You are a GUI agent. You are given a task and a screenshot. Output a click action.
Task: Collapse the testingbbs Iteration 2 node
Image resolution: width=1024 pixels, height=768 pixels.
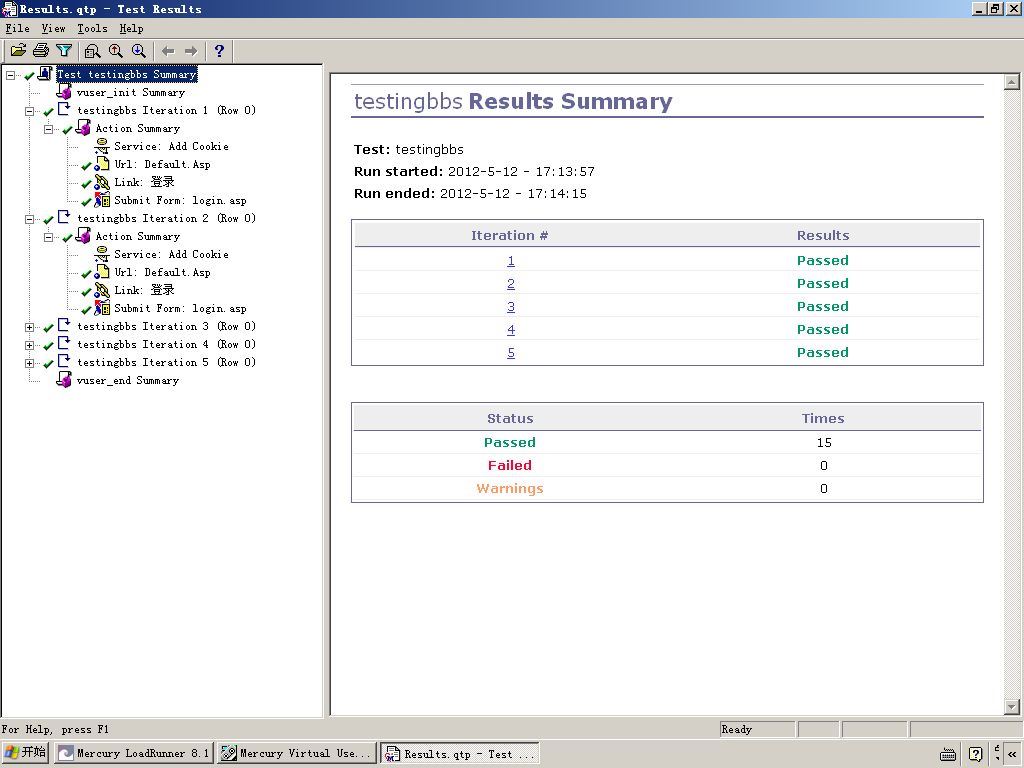coord(29,219)
